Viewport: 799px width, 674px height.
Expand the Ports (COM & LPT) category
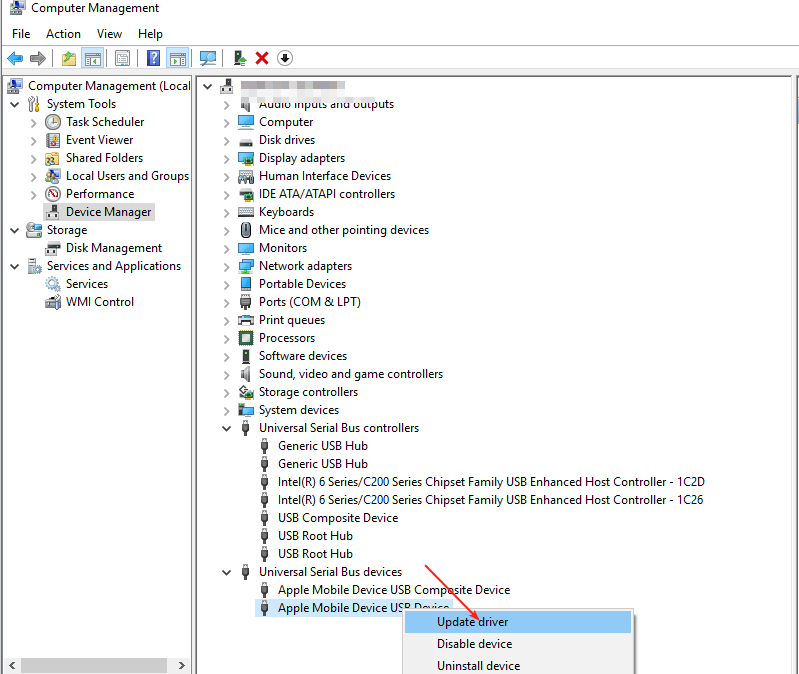[226, 303]
